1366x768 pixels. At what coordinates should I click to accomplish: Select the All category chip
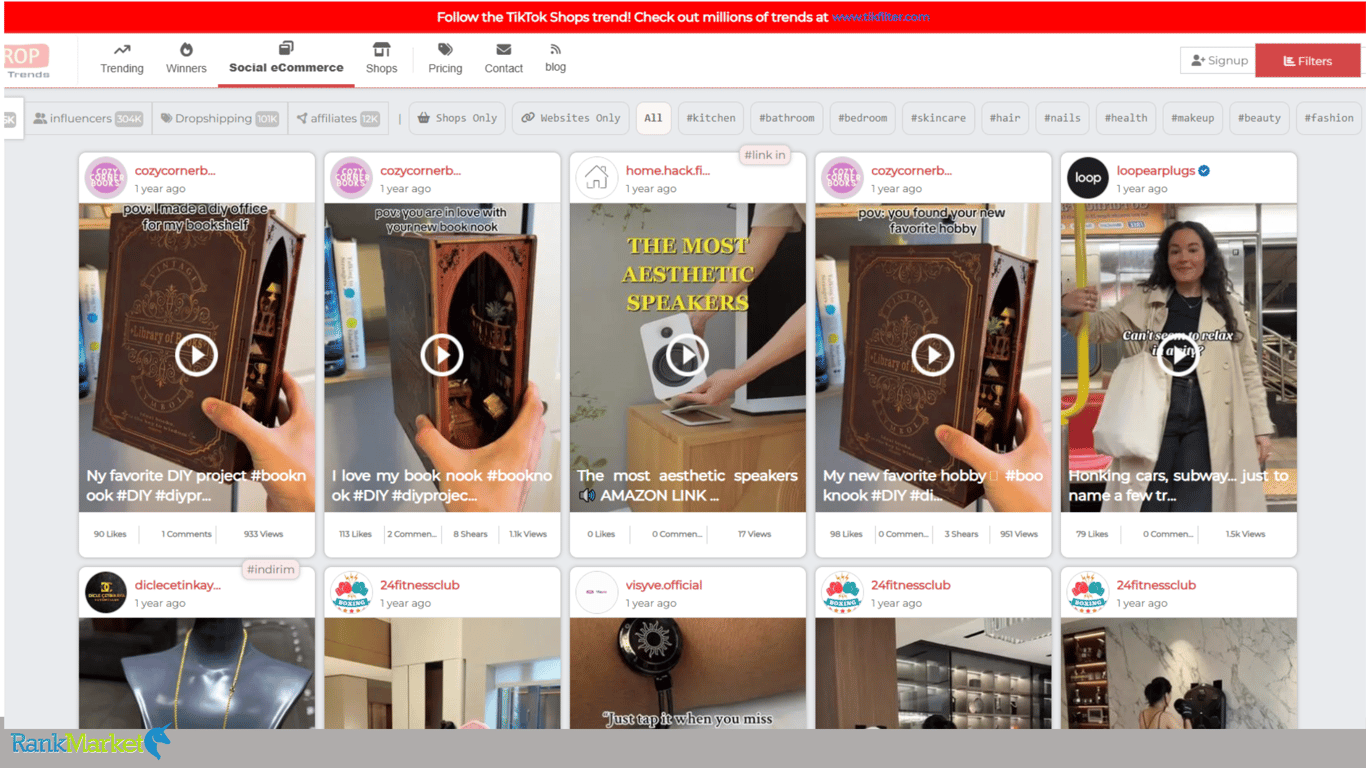(x=653, y=118)
